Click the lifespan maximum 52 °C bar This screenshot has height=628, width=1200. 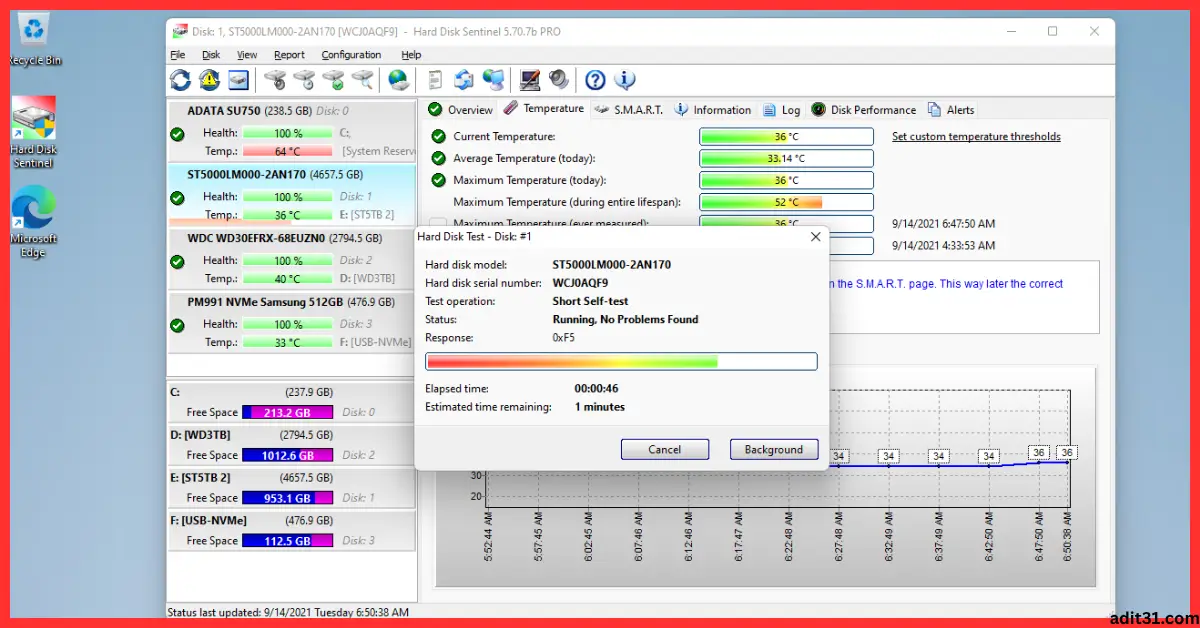(786, 203)
